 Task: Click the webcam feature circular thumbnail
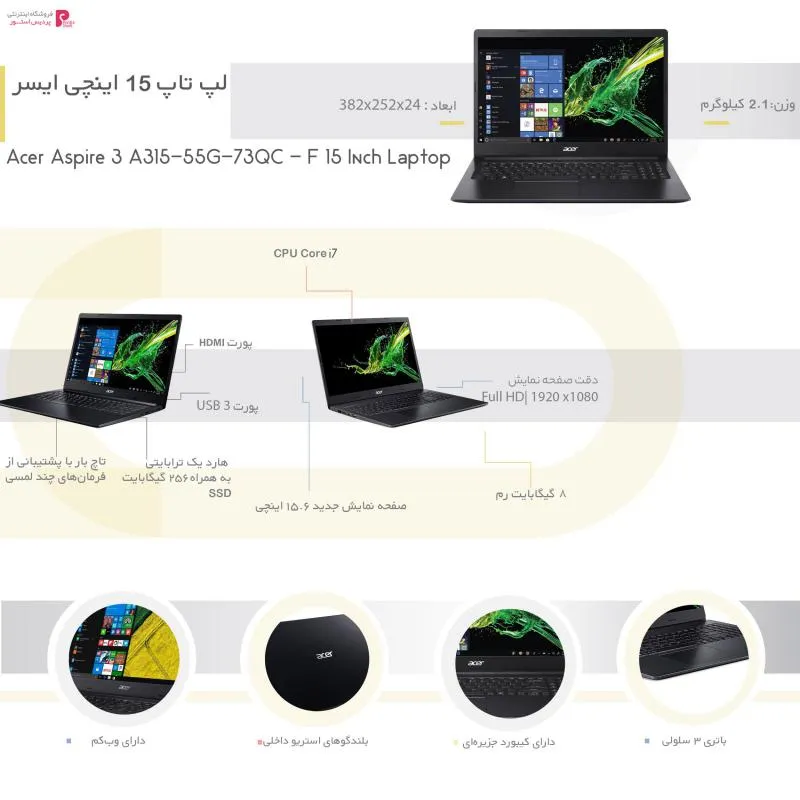(124, 660)
